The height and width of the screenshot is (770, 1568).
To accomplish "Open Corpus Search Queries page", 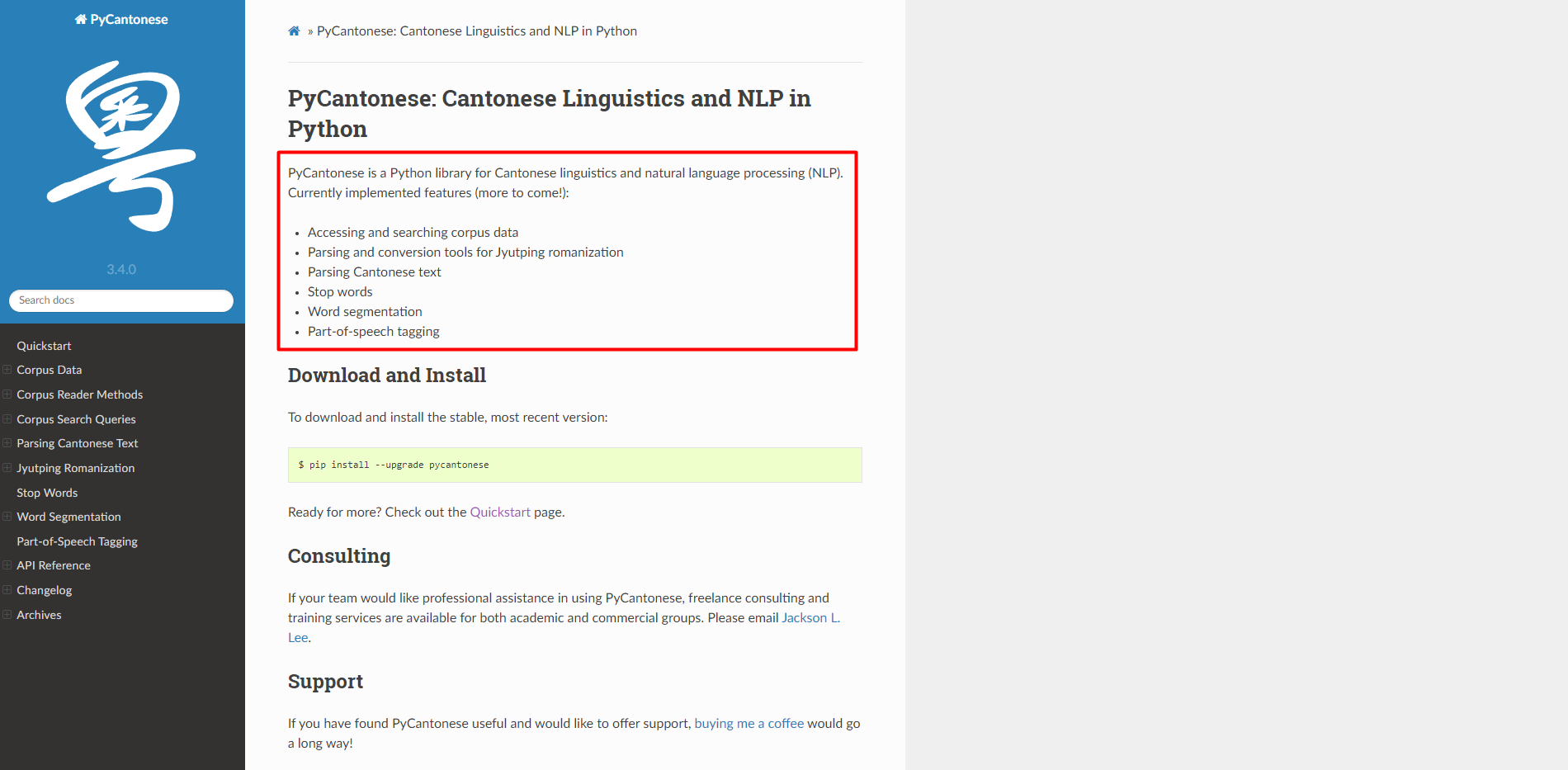I will coord(76,419).
